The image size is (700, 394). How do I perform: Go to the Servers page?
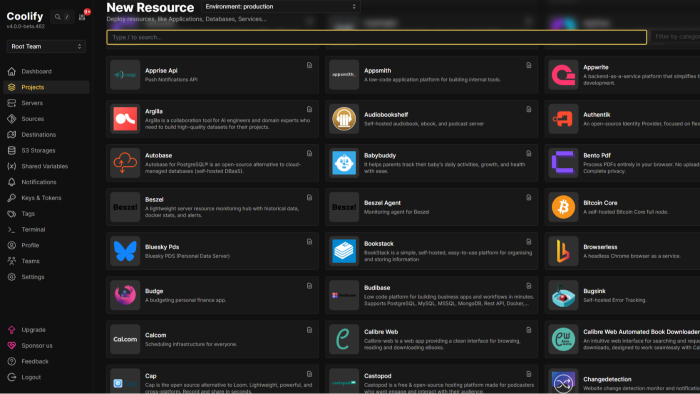coord(46,103)
